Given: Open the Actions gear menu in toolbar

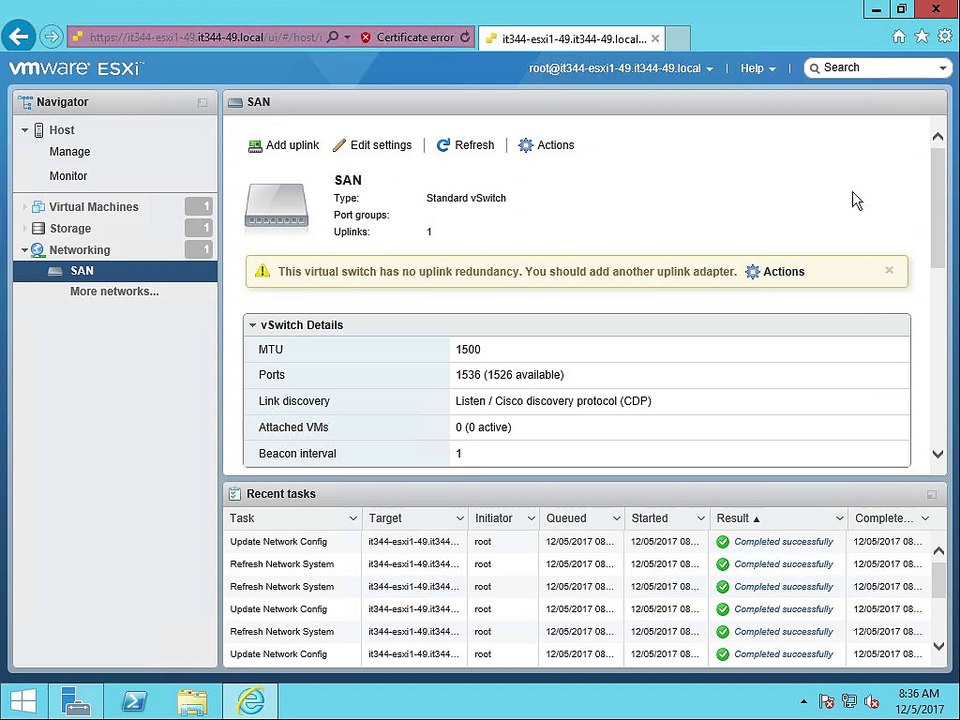Looking at the screenshot, I should [546, 146].
